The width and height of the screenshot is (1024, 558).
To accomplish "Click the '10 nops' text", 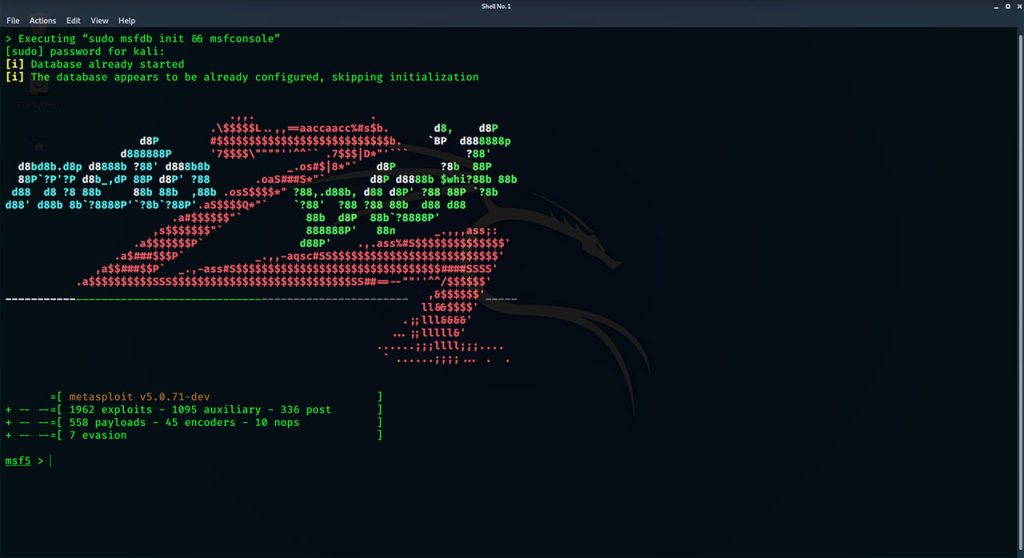I will (277, 422).
